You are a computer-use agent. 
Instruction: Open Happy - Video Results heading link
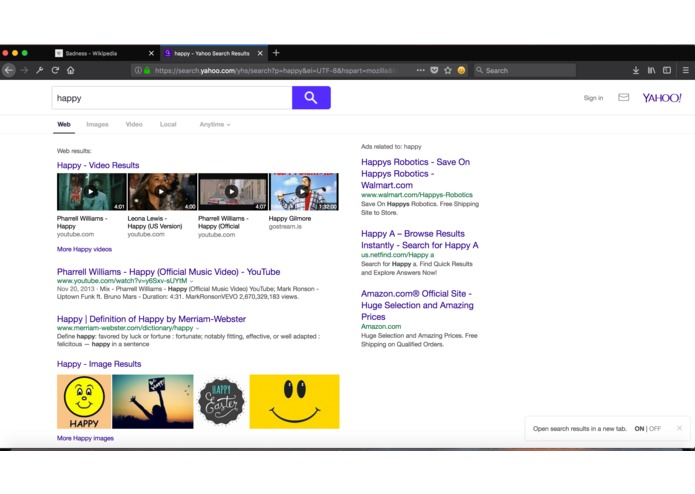click(x=98, y=165)
